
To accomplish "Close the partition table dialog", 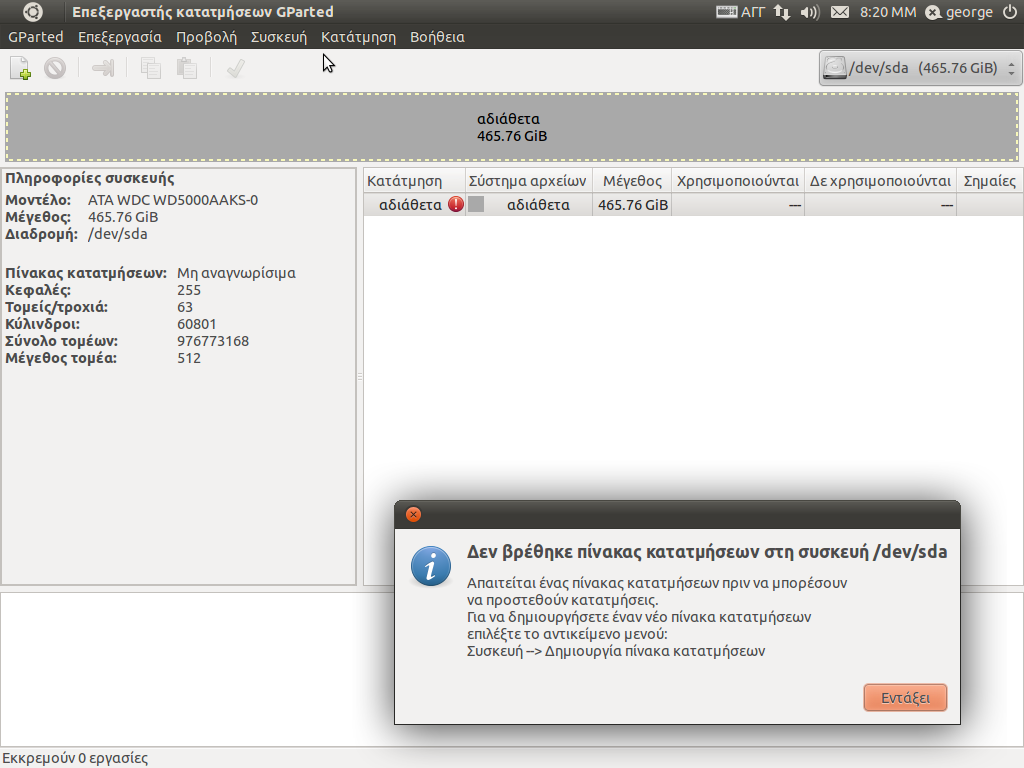I will click(x=413, y=515).
